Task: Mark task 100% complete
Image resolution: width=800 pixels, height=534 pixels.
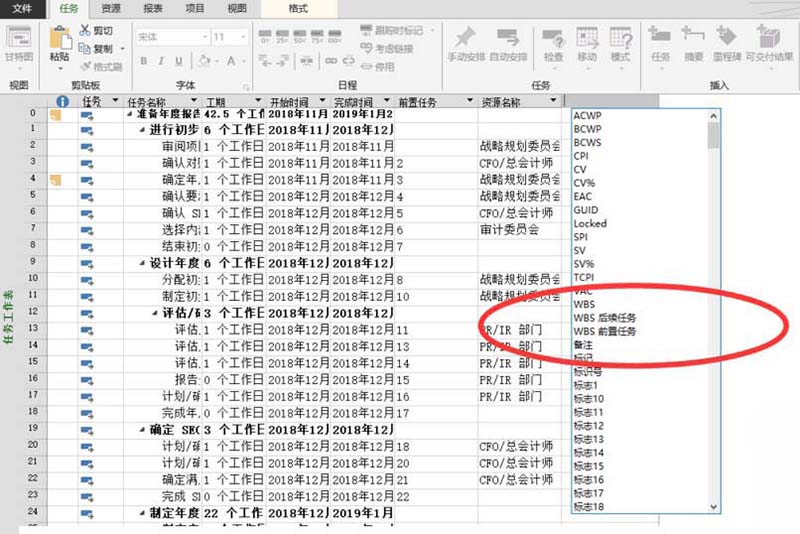Action: (x=334, y=36)
